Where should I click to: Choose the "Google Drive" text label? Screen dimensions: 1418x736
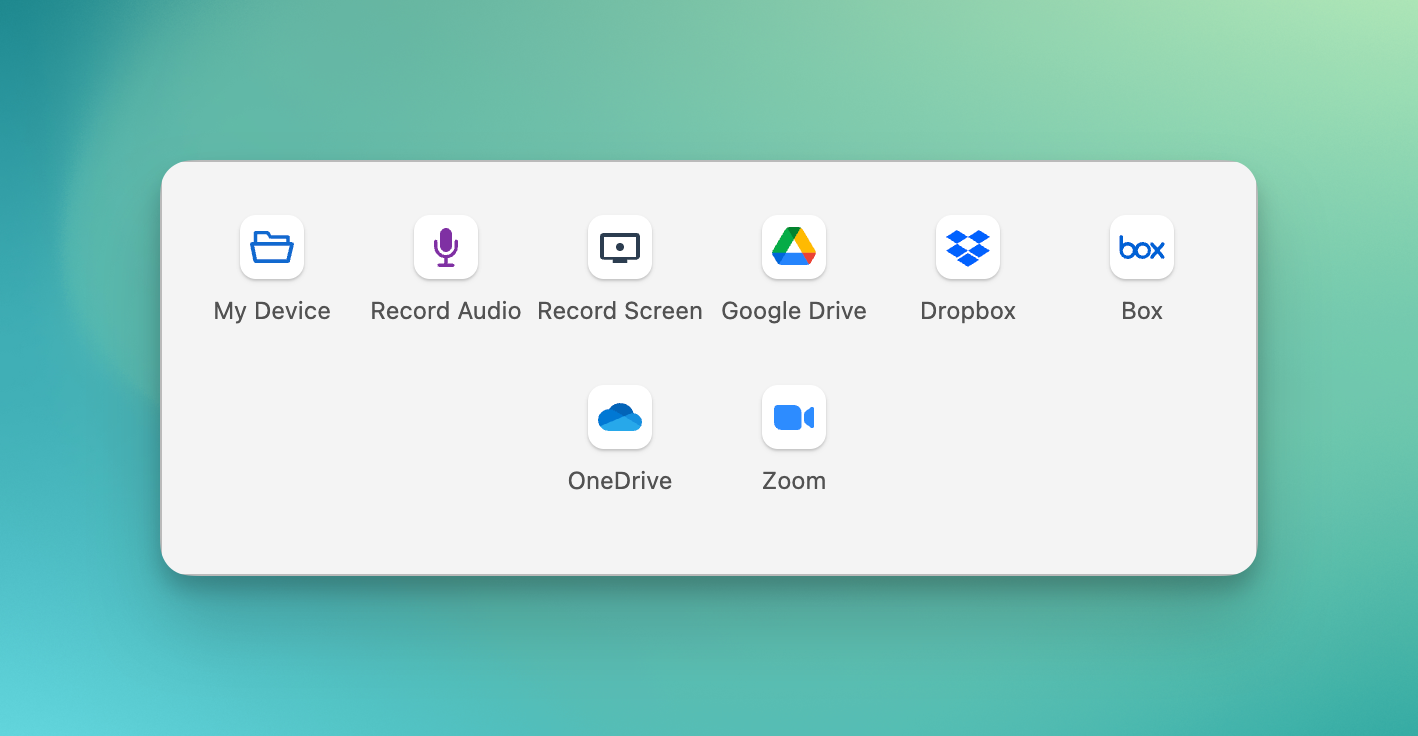tap(794, 311)
